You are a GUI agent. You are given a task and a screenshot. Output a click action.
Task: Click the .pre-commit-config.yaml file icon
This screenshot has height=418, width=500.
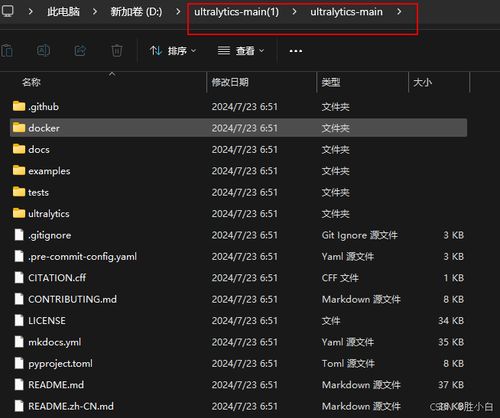click(19, 256)
